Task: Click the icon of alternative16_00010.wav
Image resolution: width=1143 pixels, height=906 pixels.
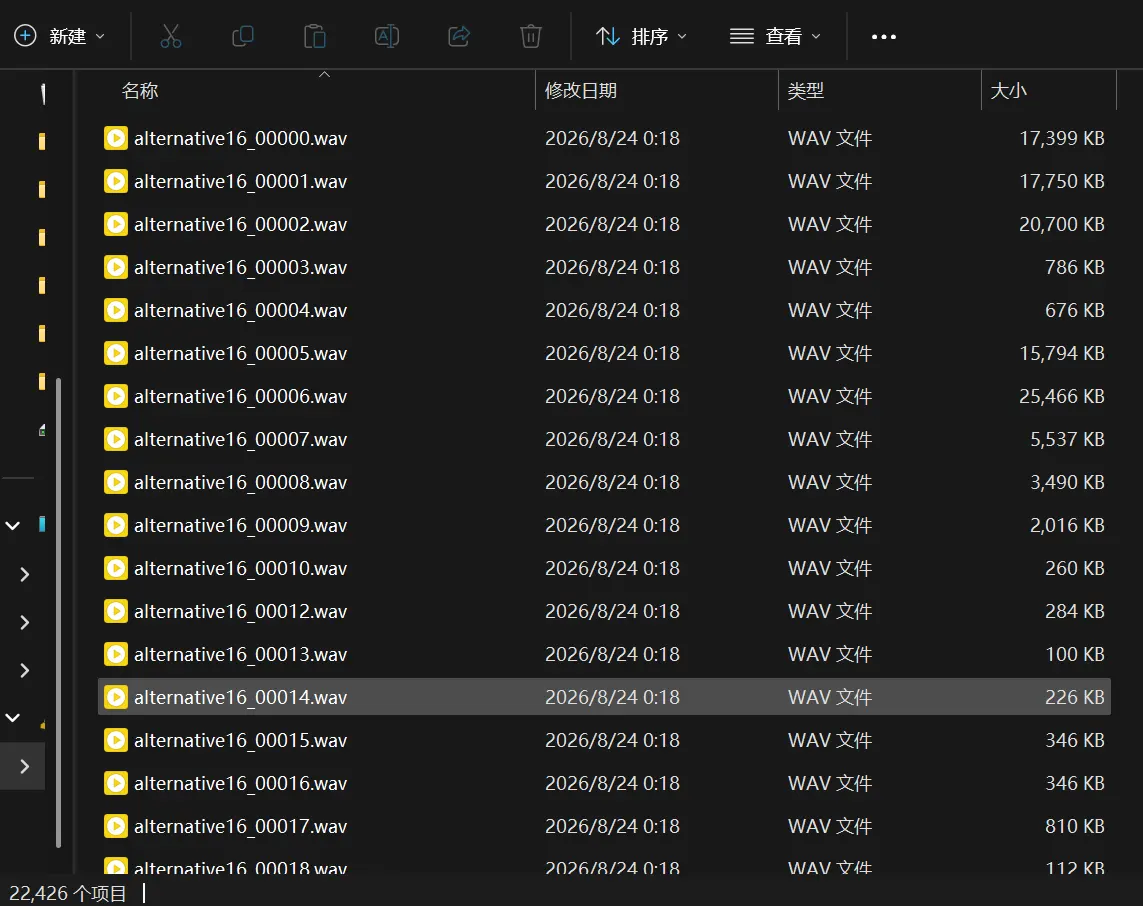Action: (x=116, y=568)
